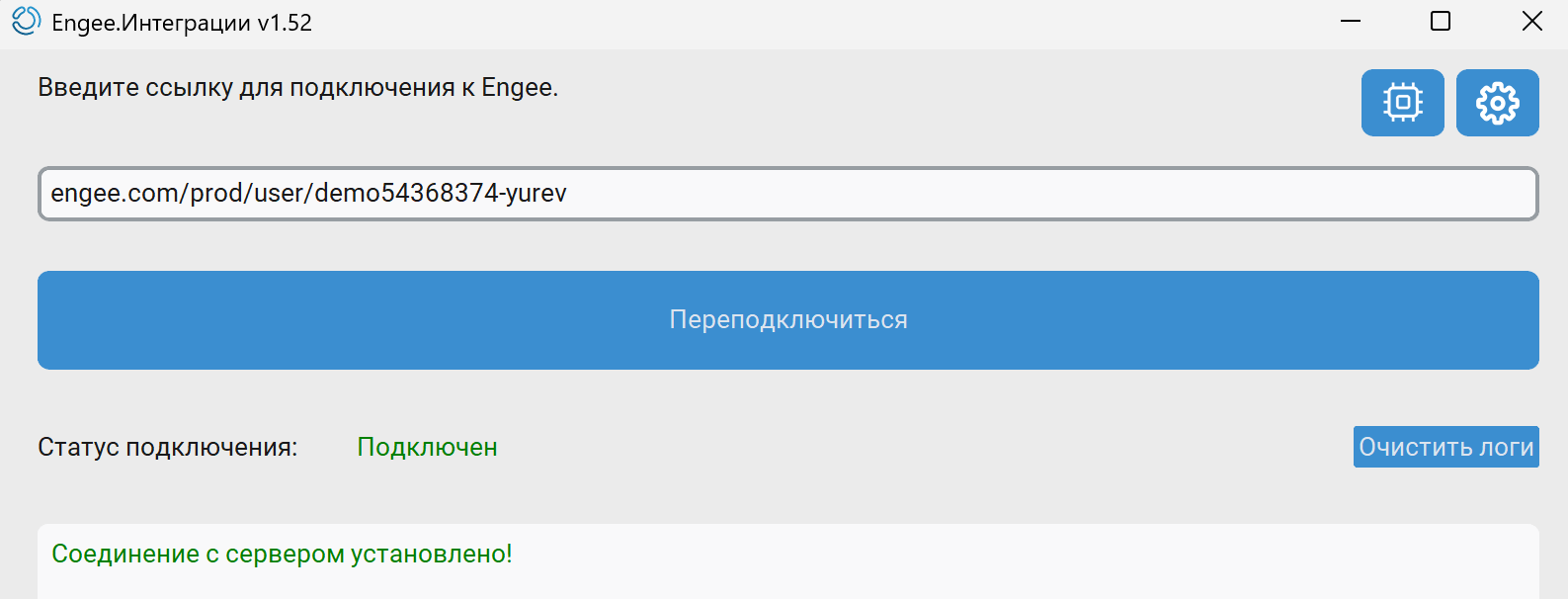Click the v1.52 version in title bar
1568x599 pixels.
(285, 23)
